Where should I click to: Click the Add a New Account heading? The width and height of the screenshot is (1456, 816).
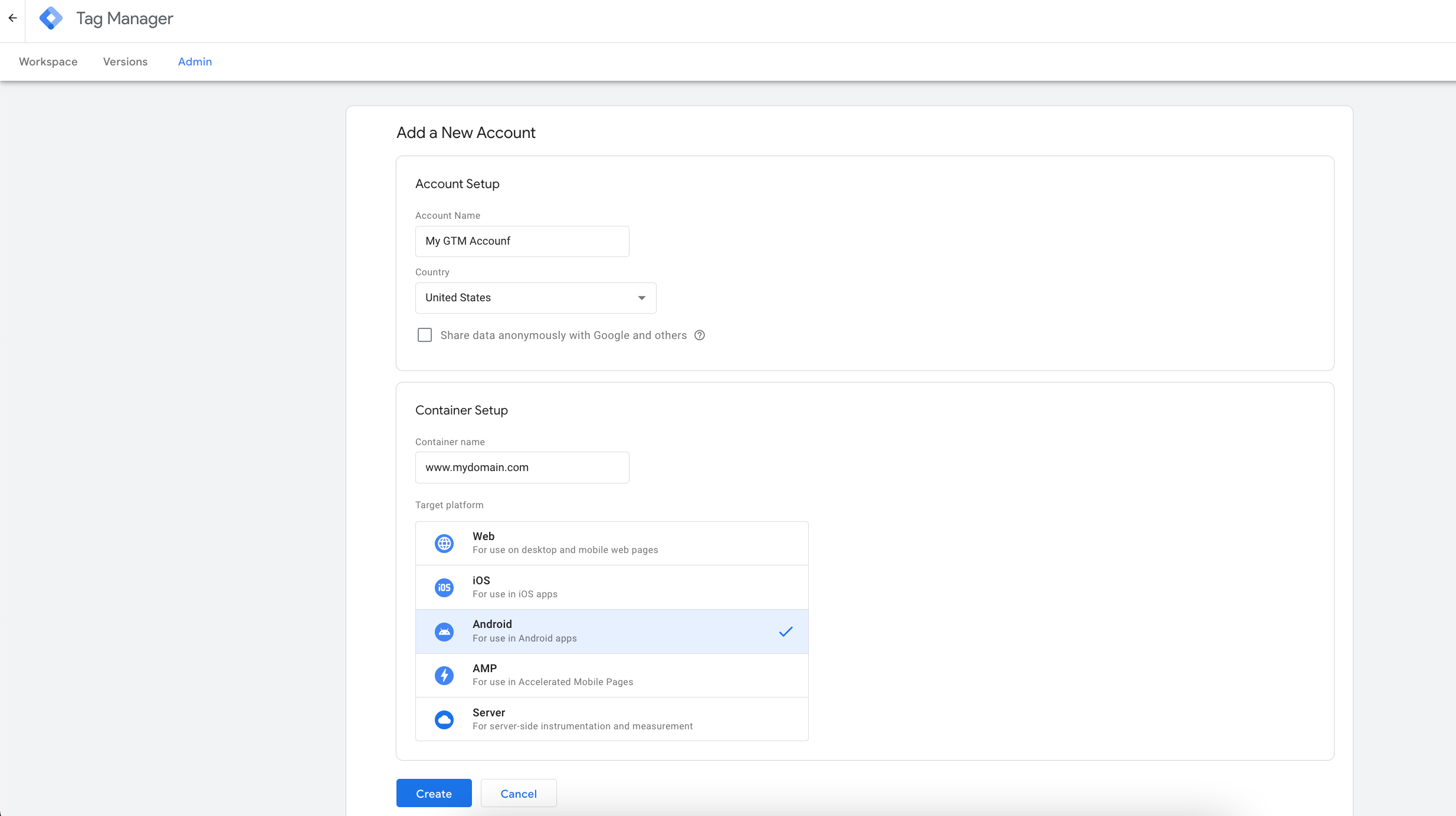[x=466, y=133]
